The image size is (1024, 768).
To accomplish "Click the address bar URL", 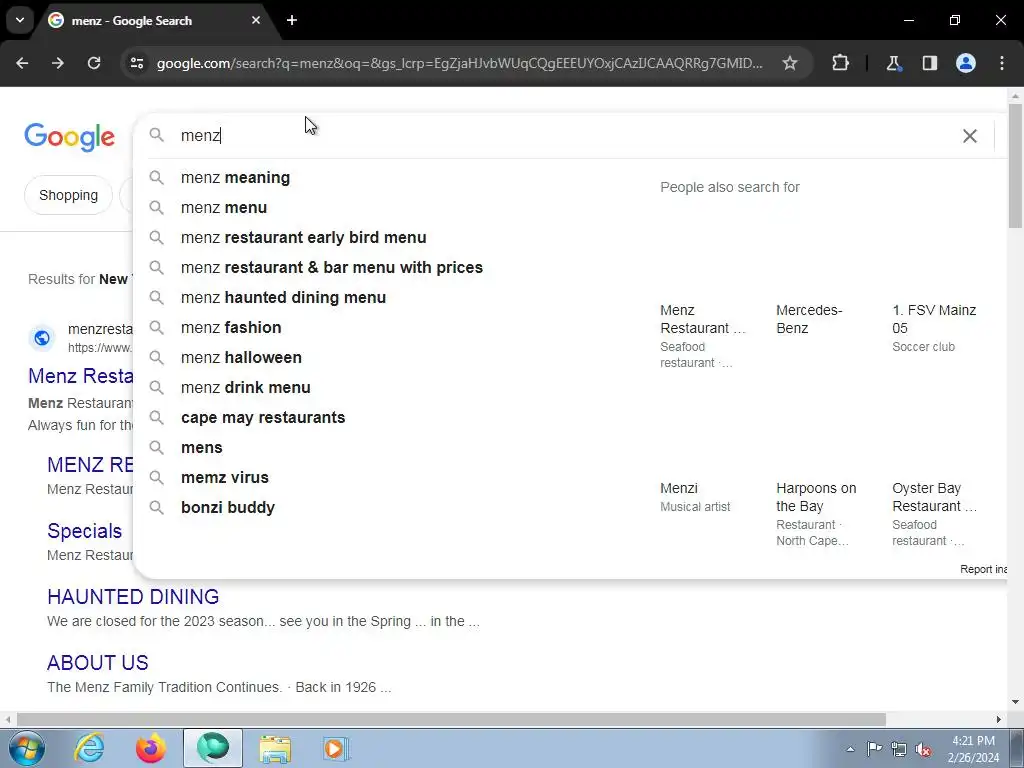I will click(459, 63).
